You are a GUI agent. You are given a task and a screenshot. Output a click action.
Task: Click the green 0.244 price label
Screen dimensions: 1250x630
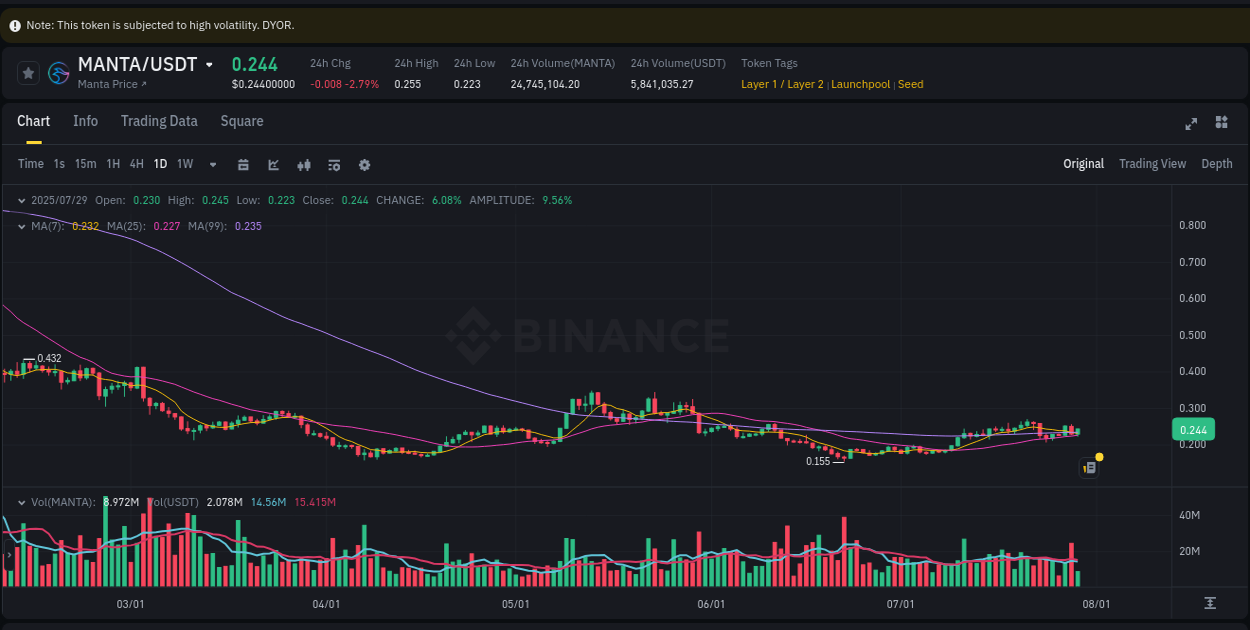coord(1192,428)
